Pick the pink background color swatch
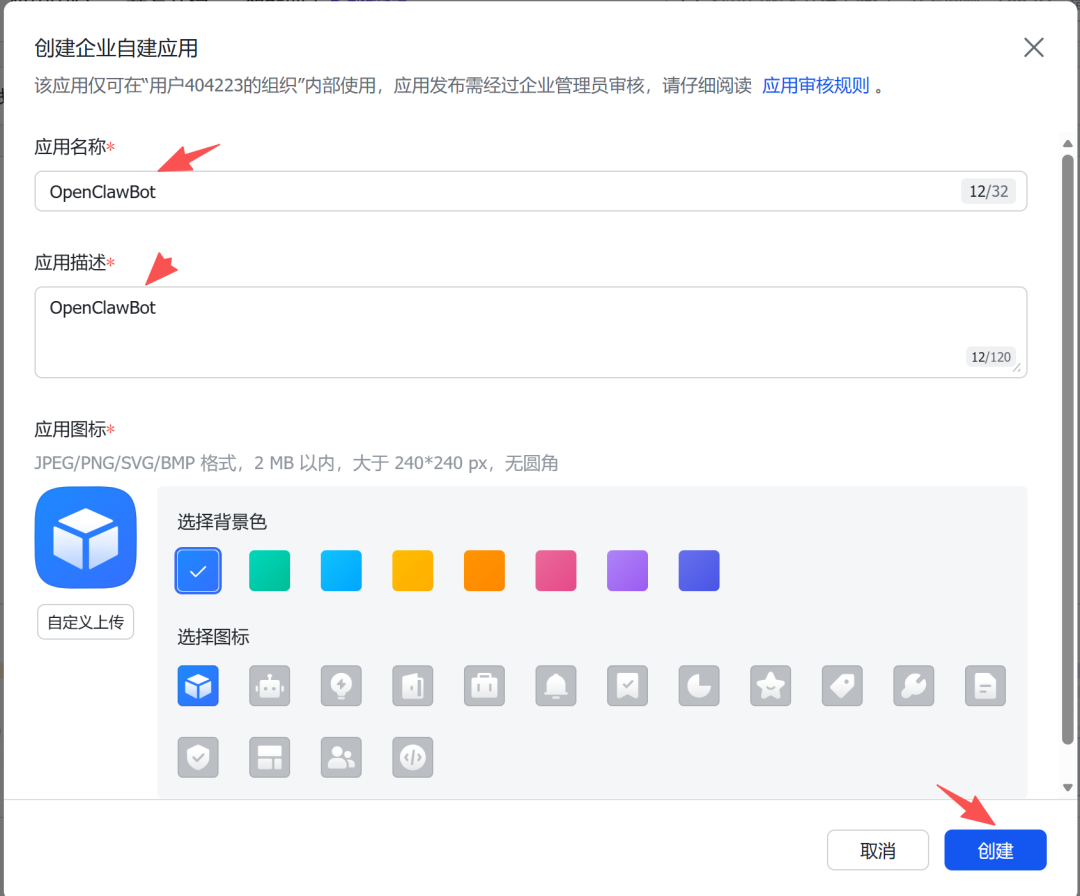The height and width of the screenshot is (896, 1080). click(556, 570)
